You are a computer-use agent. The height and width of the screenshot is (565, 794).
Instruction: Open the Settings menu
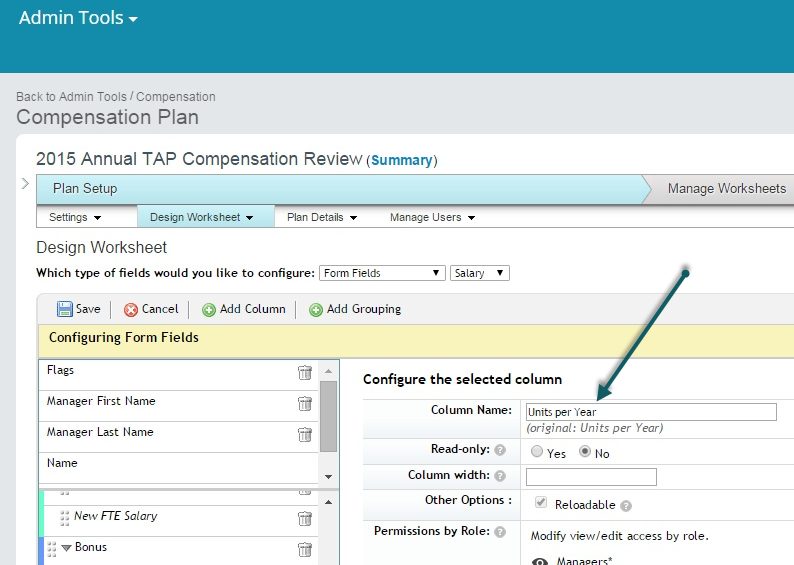pyautogui.click(x=75, y=217)
